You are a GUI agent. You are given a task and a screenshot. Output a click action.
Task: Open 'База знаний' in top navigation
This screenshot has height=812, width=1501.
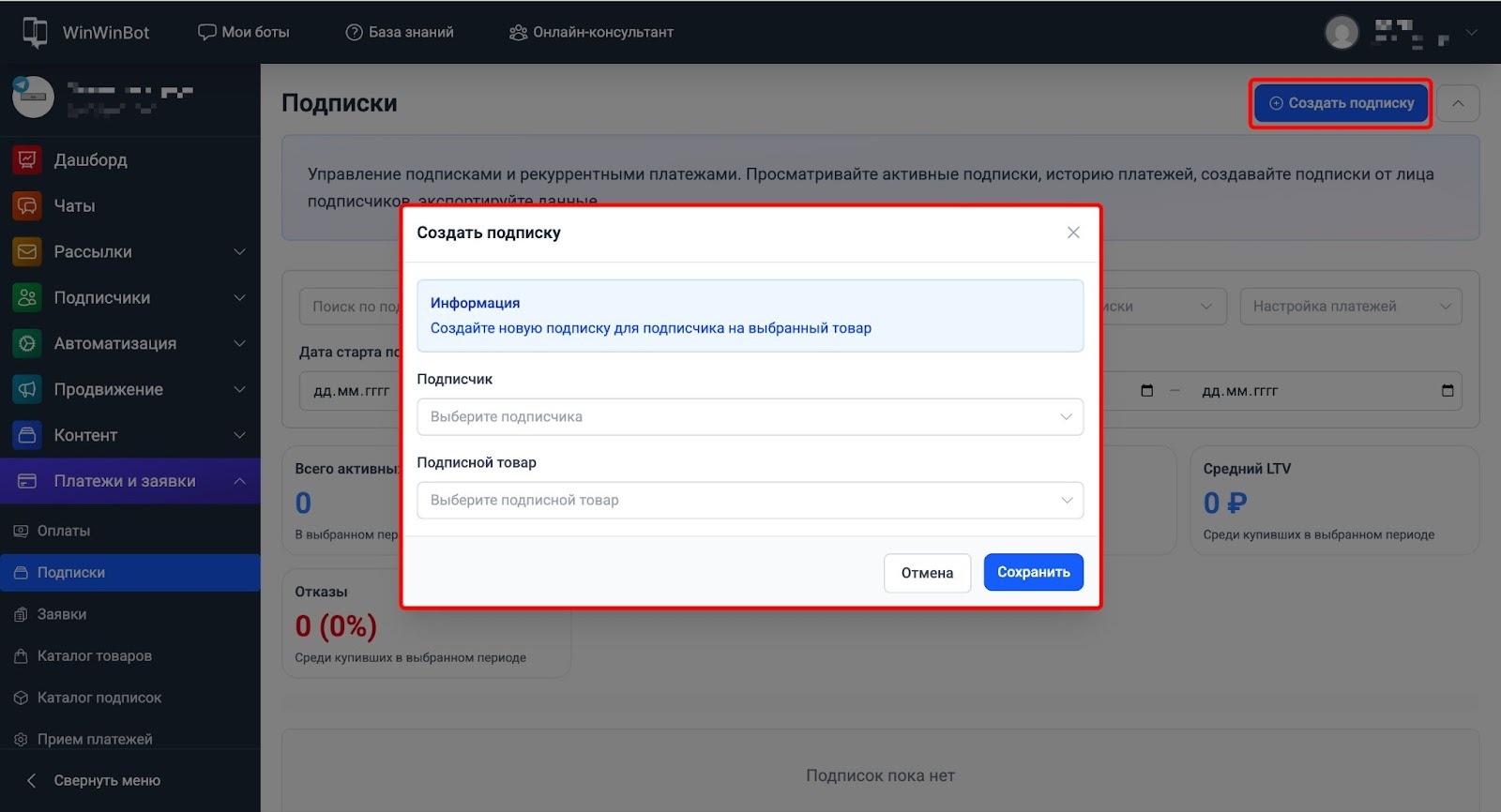point(400,32)
